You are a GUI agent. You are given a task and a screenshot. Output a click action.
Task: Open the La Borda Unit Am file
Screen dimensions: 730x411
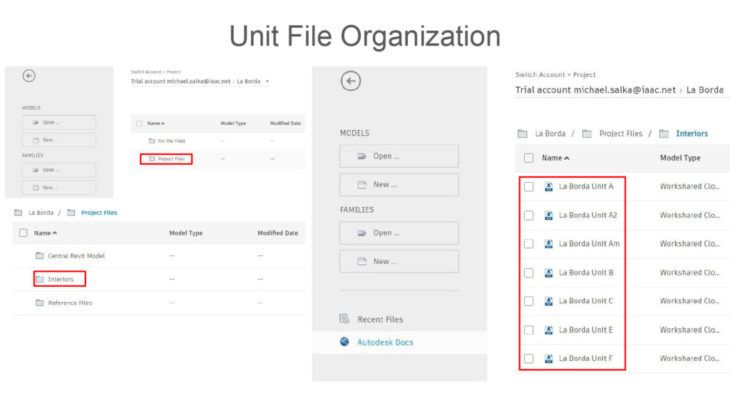pyautogui.click(x=588, y=244)
